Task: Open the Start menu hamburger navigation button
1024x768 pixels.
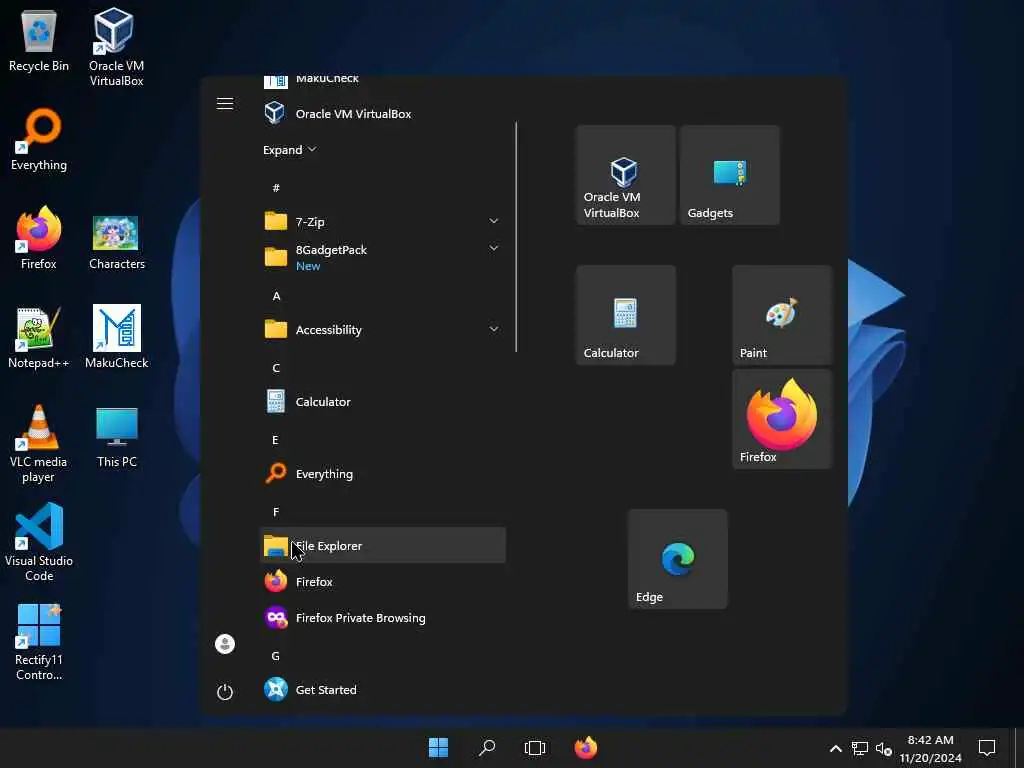Action: pyautogui.click(x=225, y=104)
